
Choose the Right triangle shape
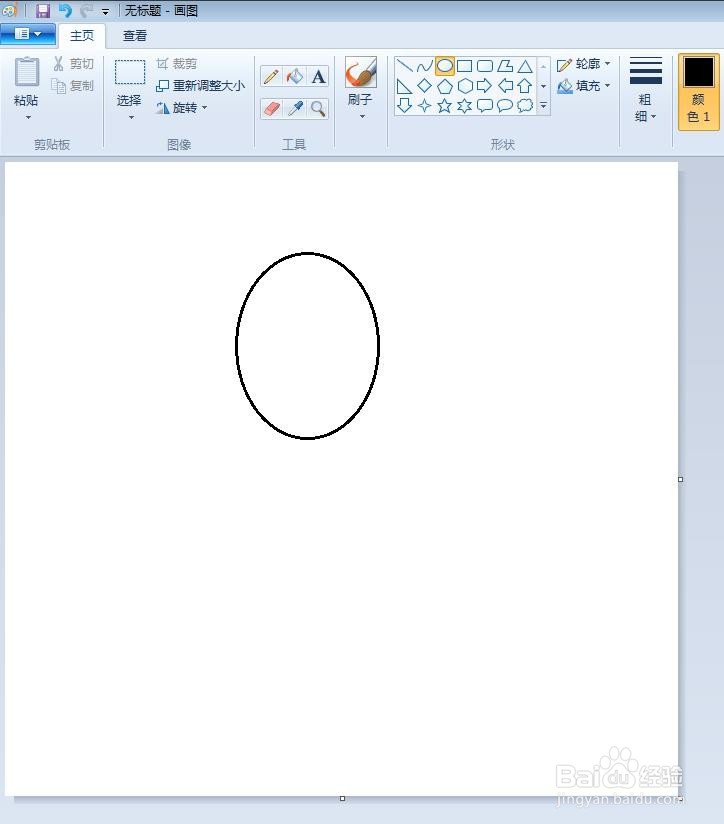point(404,86)
